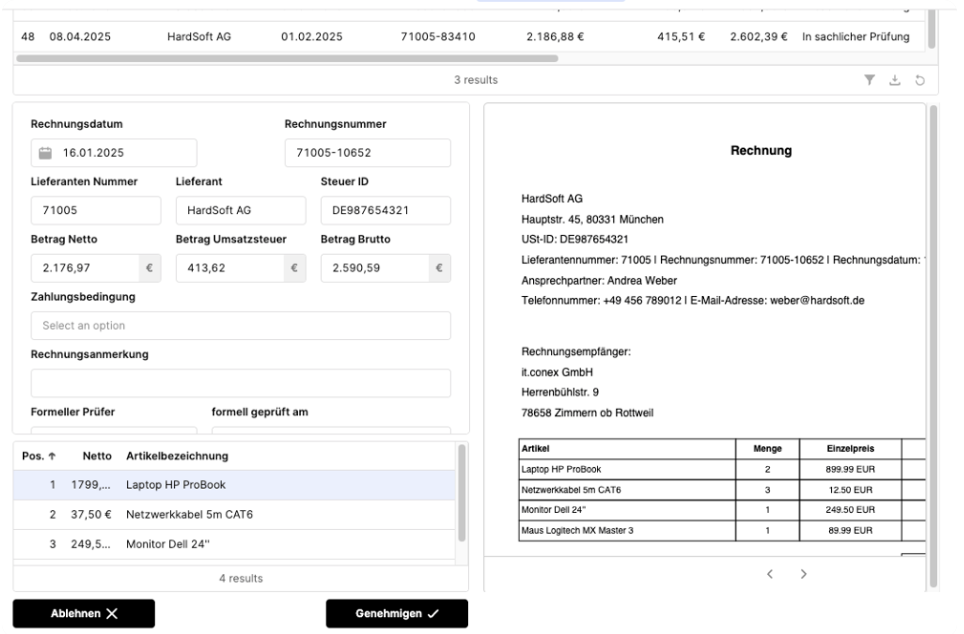
Task: Click the Euro symbol beside Betrag Netto
Action: point(147,268)
